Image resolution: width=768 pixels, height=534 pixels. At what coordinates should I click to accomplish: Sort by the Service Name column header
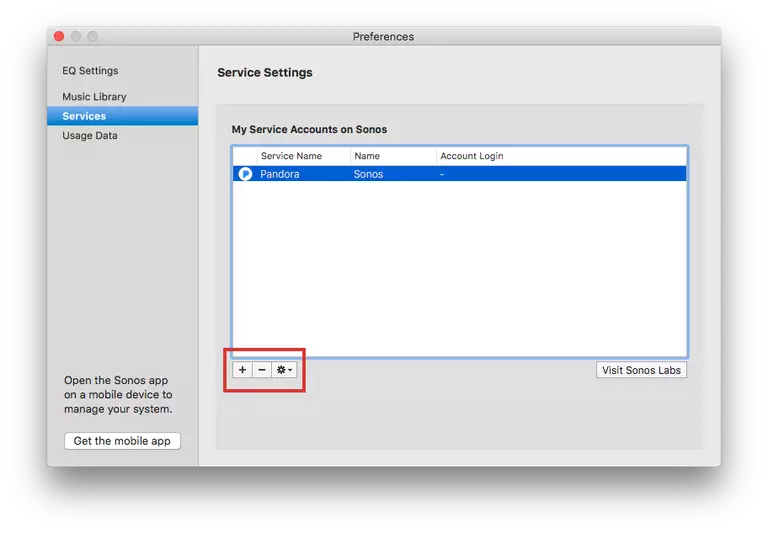click(291, 156)
